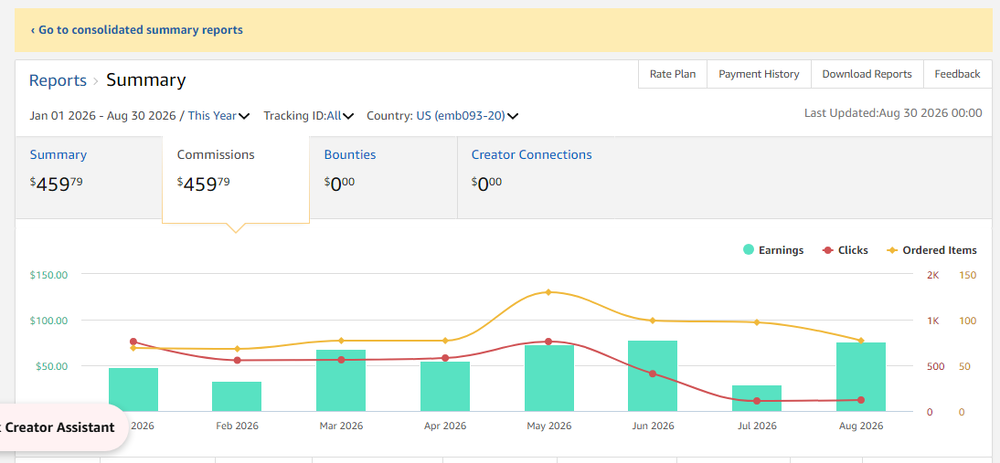The width and height of the screenshot is (1000, 463).
Task: Open the Creator Assistant button
Action: pyautogui.click(x=62, y=427)
